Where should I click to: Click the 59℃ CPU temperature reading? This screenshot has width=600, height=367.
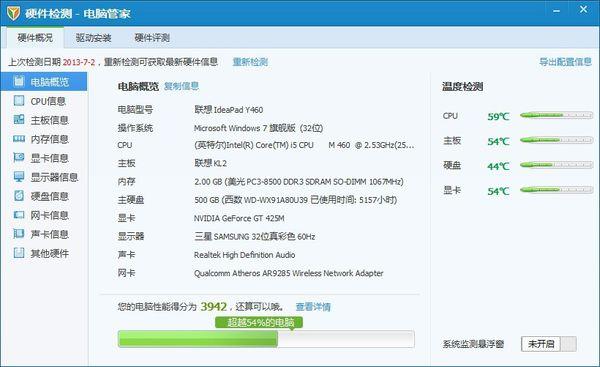click(498, 116)
